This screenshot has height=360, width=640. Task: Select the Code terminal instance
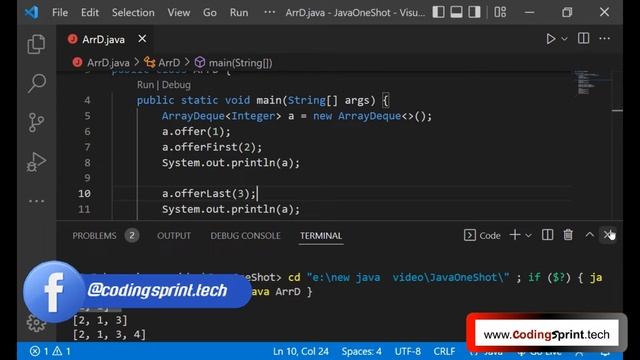click(x=482, y=235)
